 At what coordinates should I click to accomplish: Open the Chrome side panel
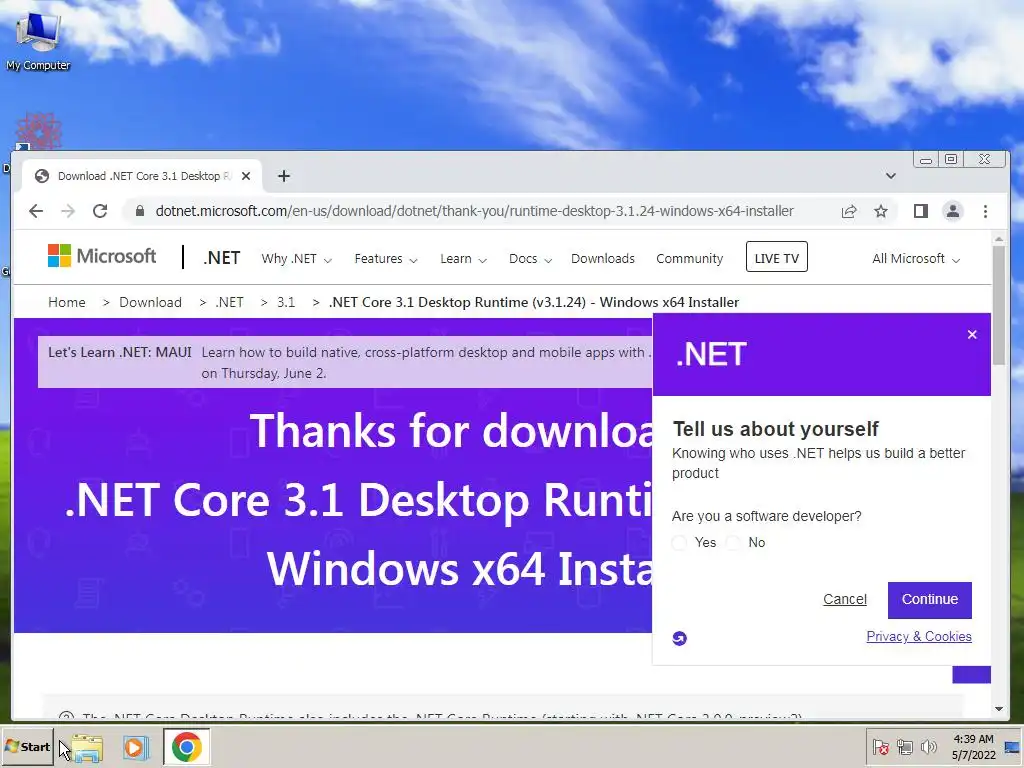921,211
